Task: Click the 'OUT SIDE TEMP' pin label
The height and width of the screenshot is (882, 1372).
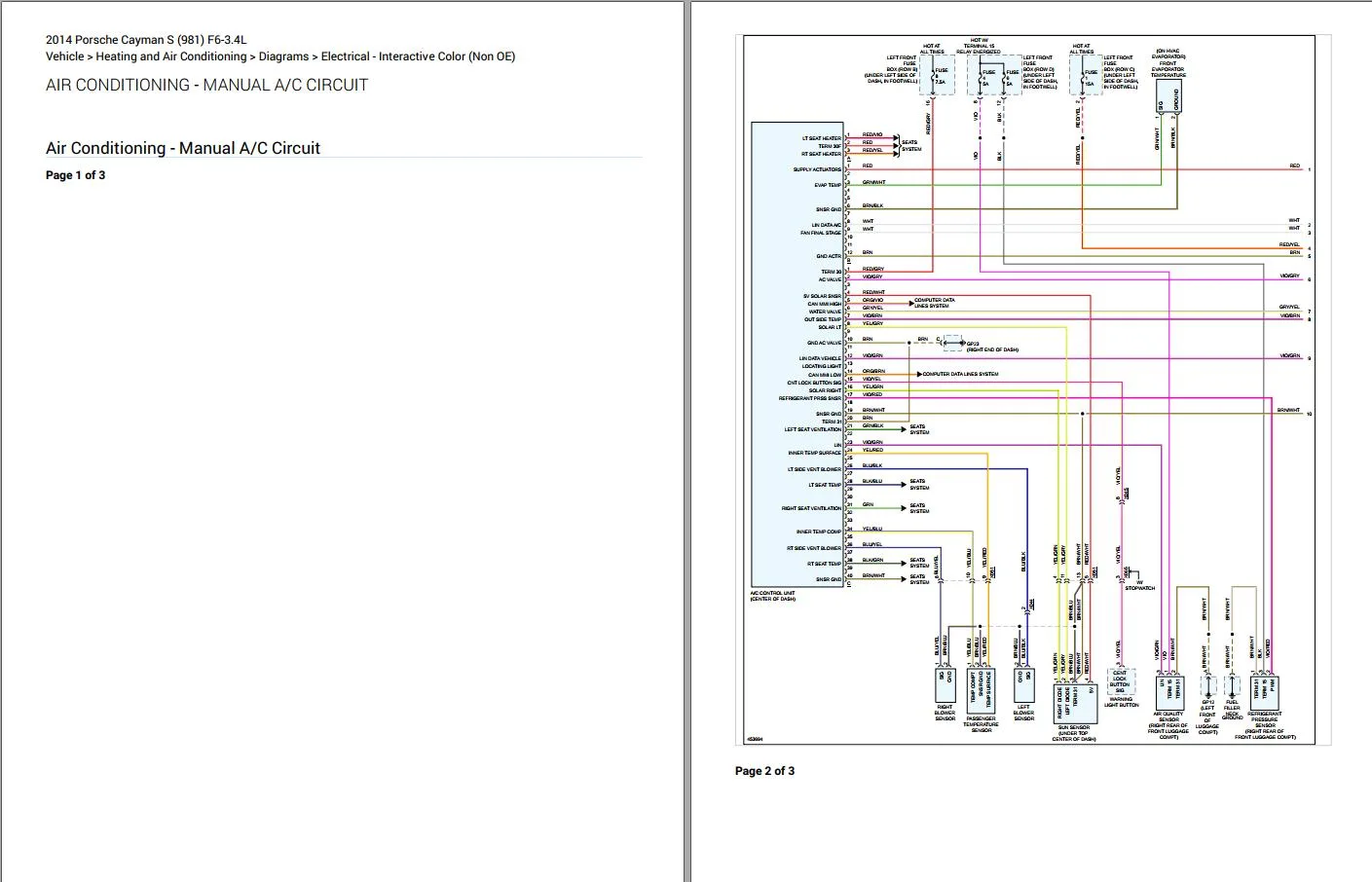Action: coord(823,319)
